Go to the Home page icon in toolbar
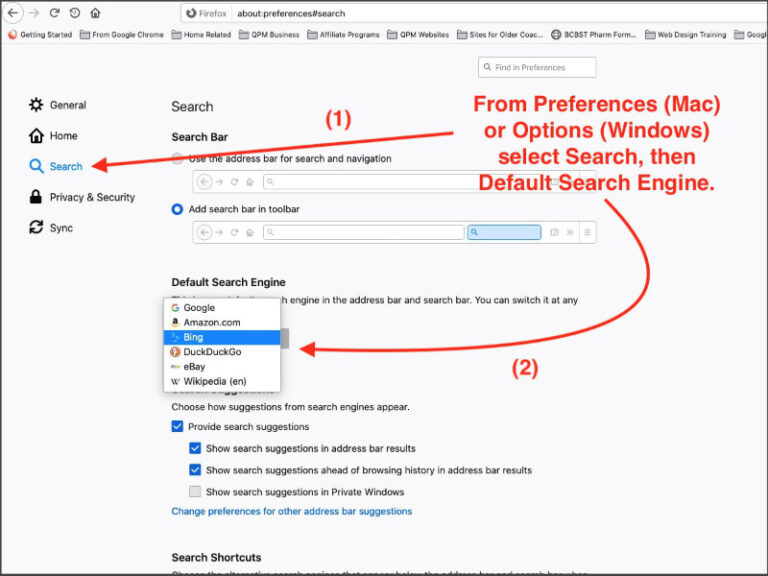Screen dimensions: 768x576 96,13
